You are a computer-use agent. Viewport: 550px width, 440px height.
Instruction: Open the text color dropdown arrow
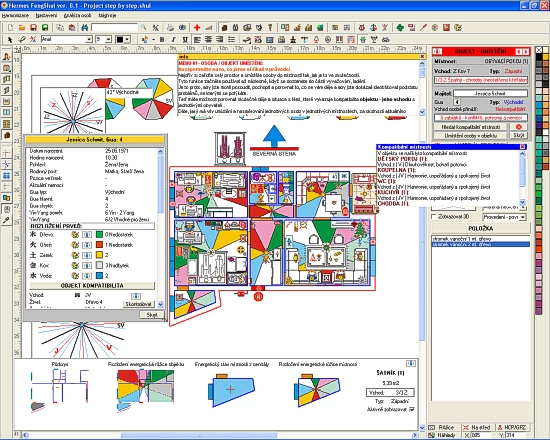(127, 39)
